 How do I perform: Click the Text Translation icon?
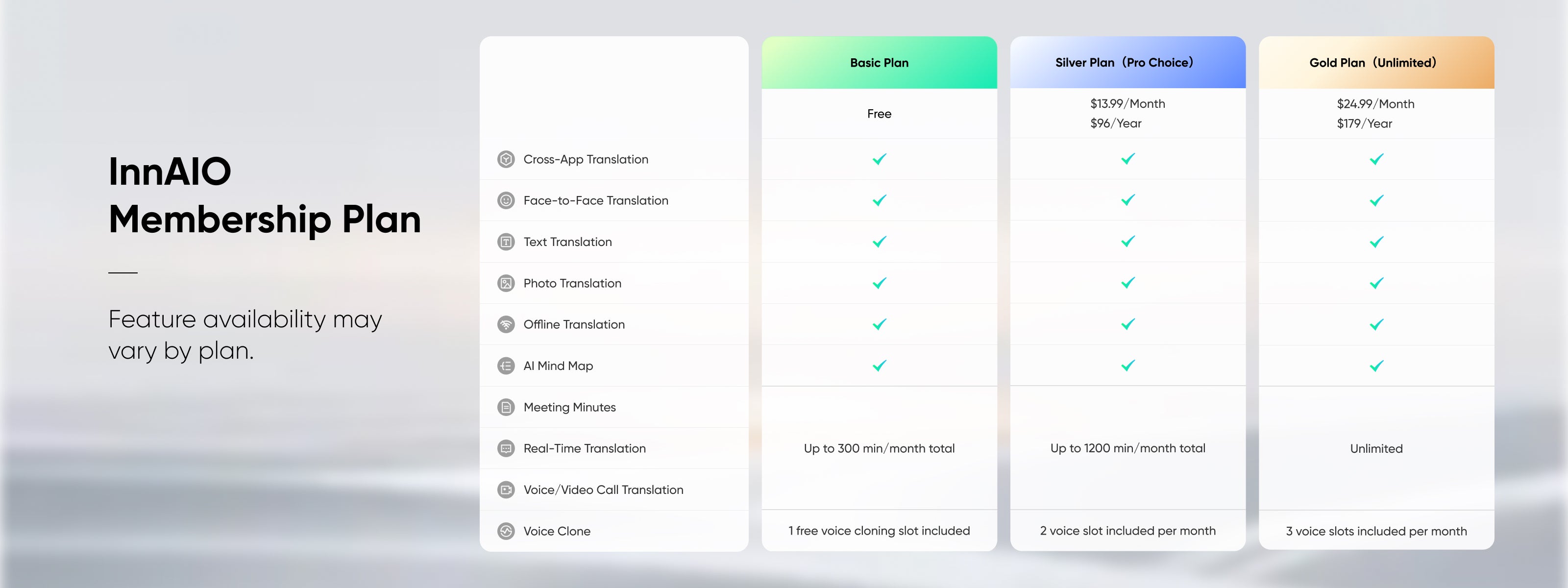pyautogui.click(x=506, y=242)
